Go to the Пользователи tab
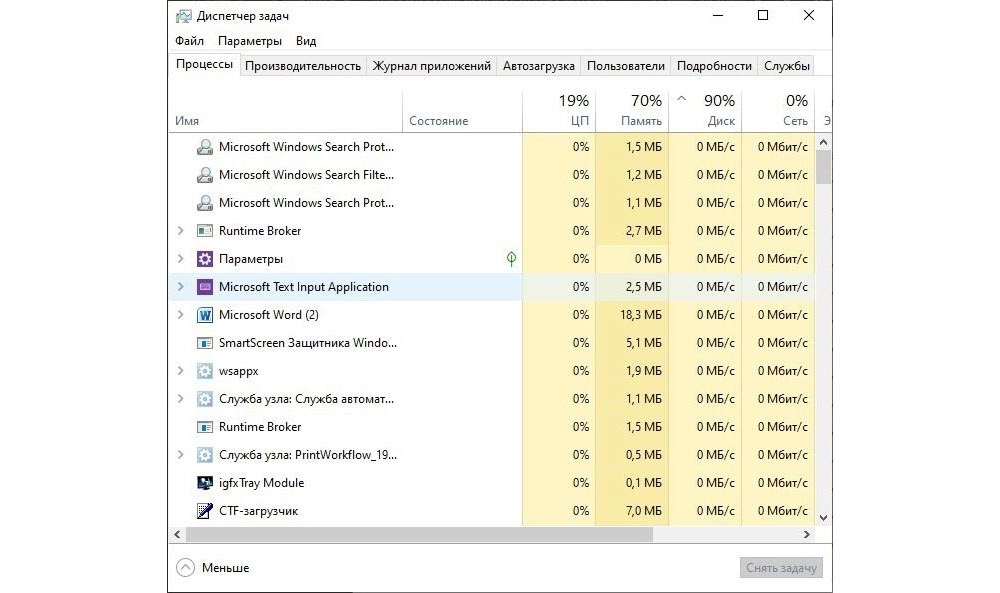The width and height of the screenshot is (1000, 593). [626, 66]
